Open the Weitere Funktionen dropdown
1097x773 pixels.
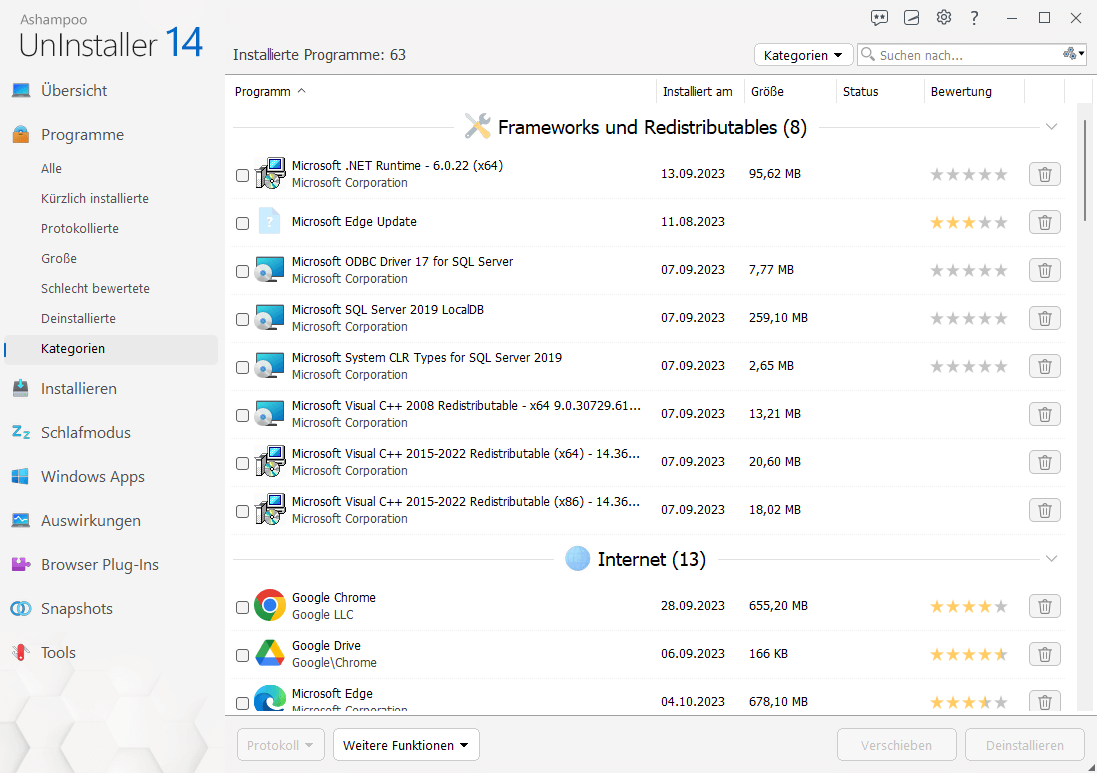click(x=406, y=746)
